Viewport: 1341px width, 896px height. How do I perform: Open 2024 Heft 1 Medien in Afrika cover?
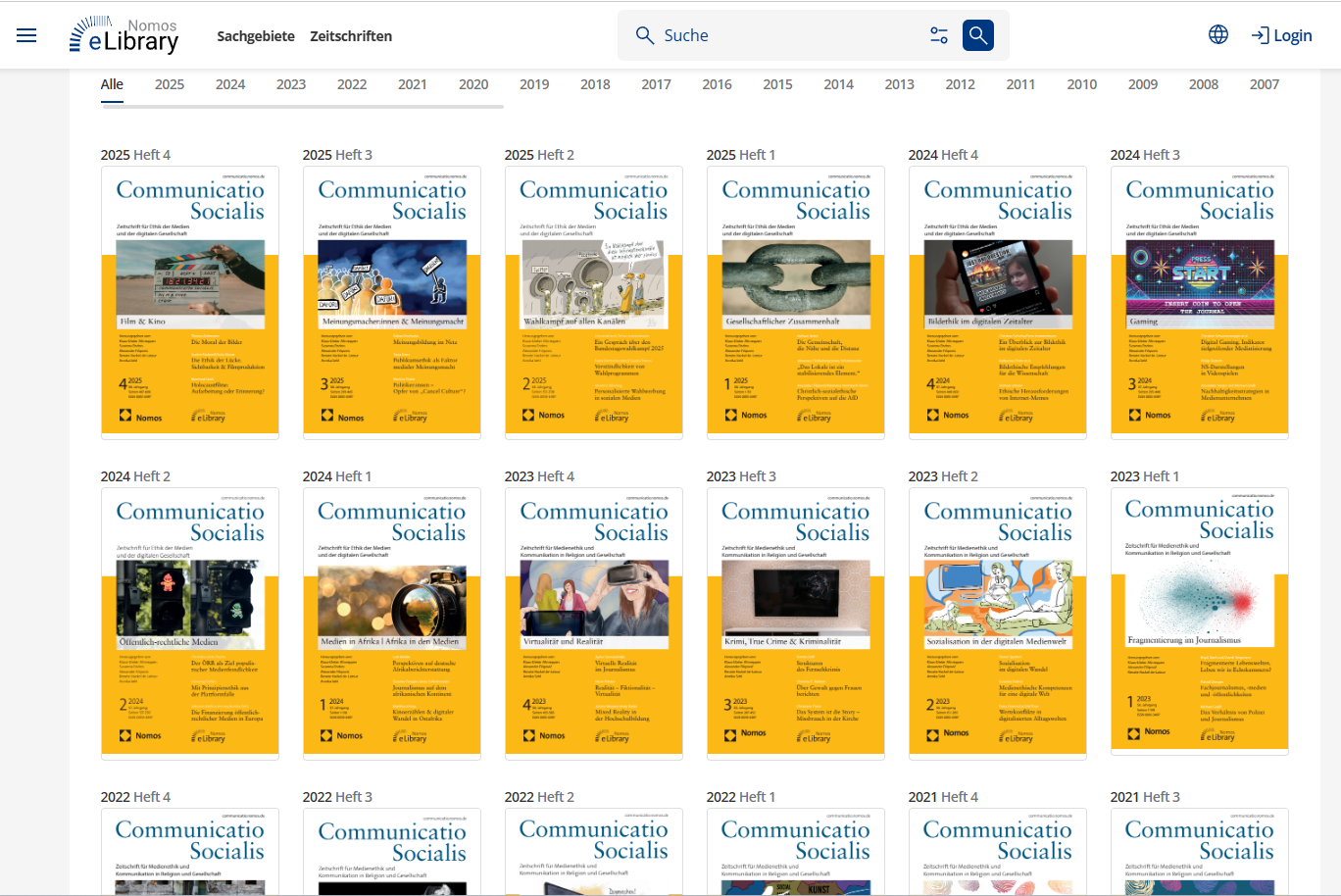point(392,623)
